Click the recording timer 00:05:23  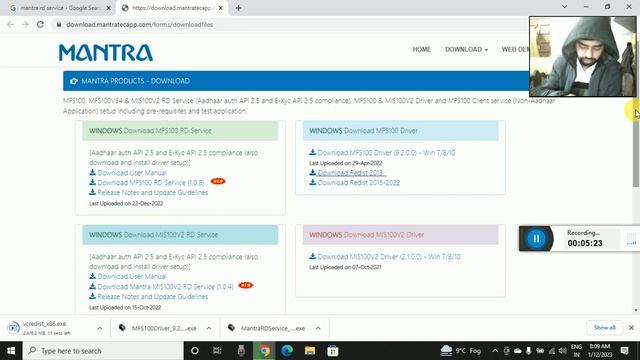585,243
